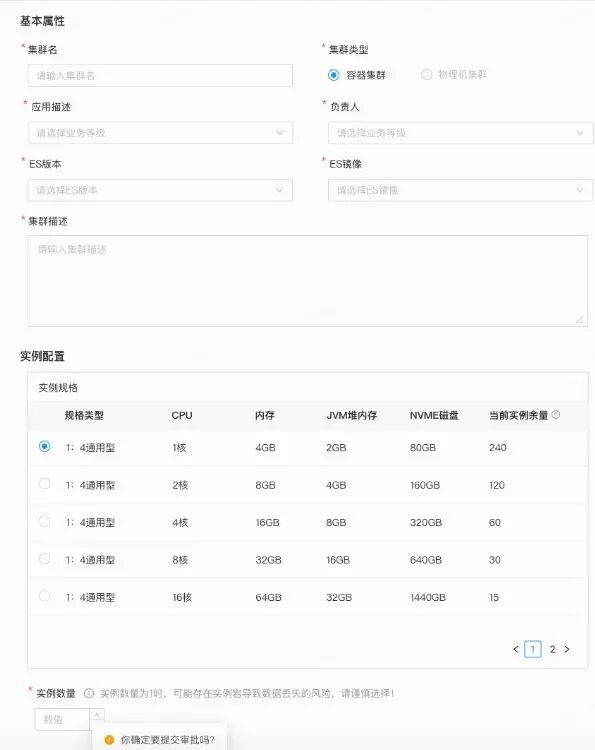Click the 实例数量 number input
The image size is (595, 750).
(x=62, y=719)
